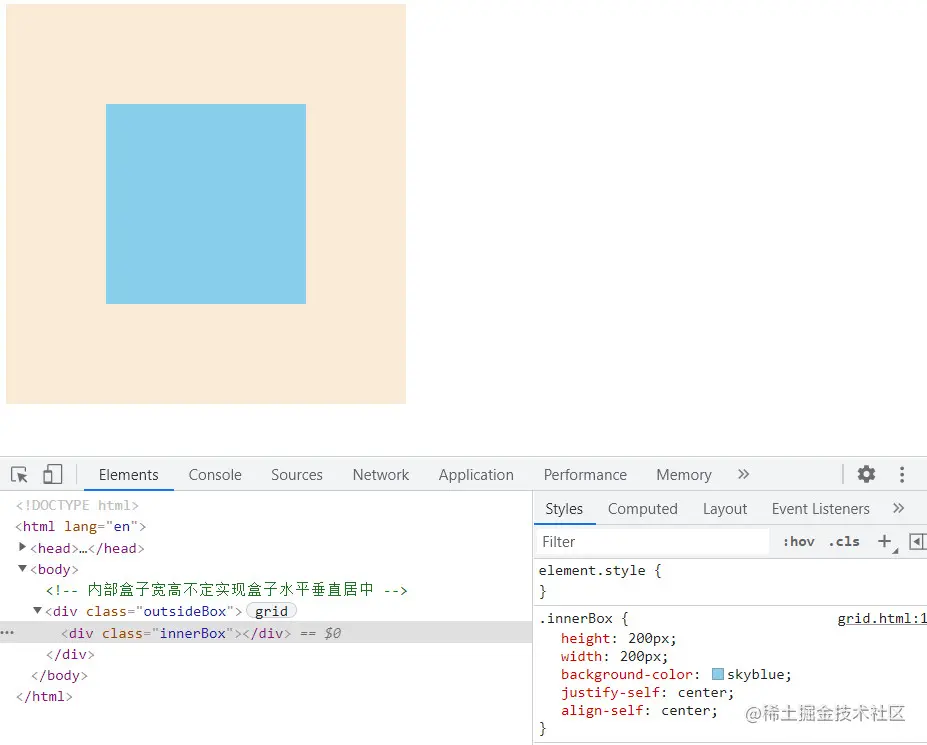Click the align-self: center declaration
927x745 pixels.
[x=639, y=710]
